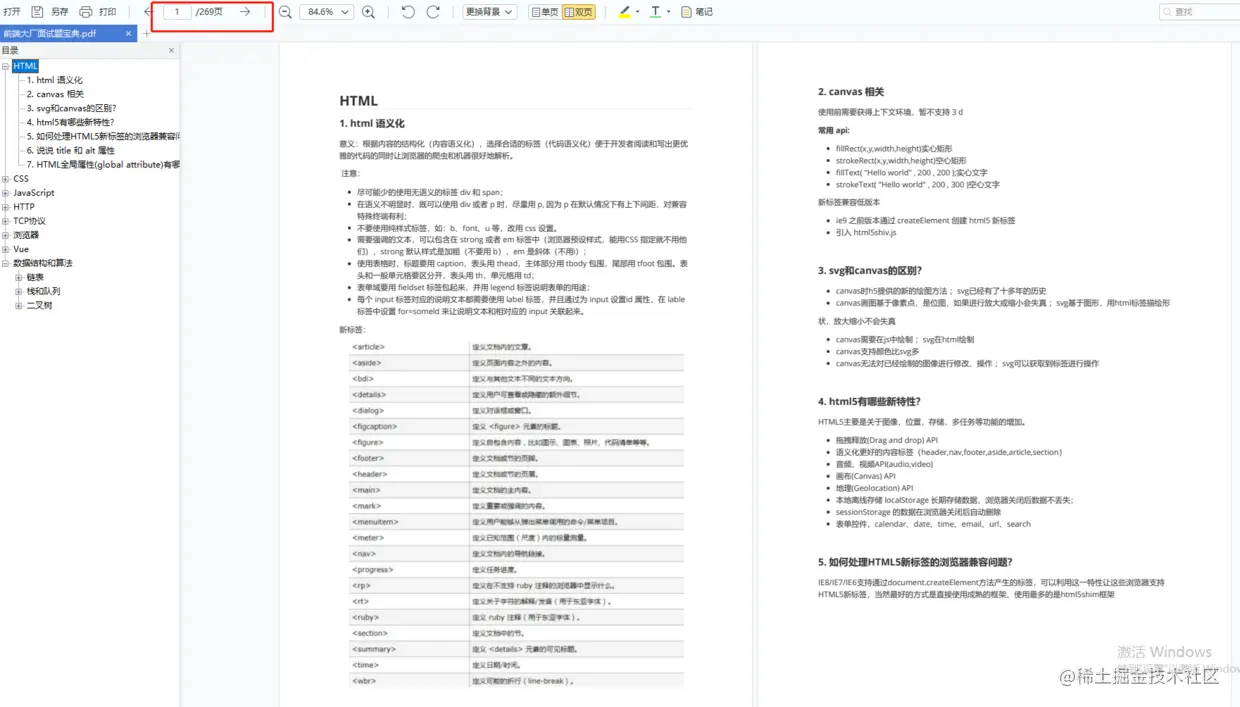
Task: Expand the CSS tree node
Action: tap(6, 179)
